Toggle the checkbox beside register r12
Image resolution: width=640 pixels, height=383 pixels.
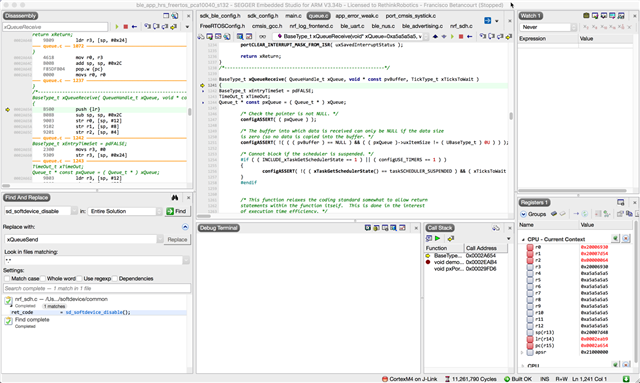(x=530, y=326)
